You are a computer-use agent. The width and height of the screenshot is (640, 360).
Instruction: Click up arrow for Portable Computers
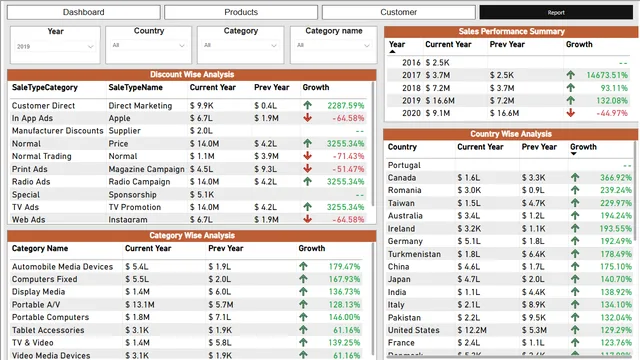coord(303,317)
